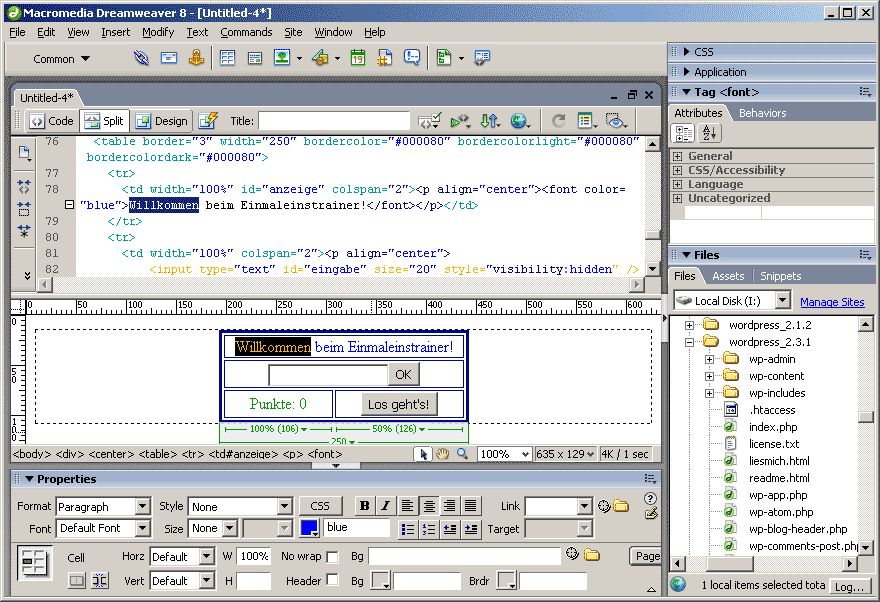
Task: Select the Refresh Design View icon
Action: pyautogui.click(x=557, y=121)
